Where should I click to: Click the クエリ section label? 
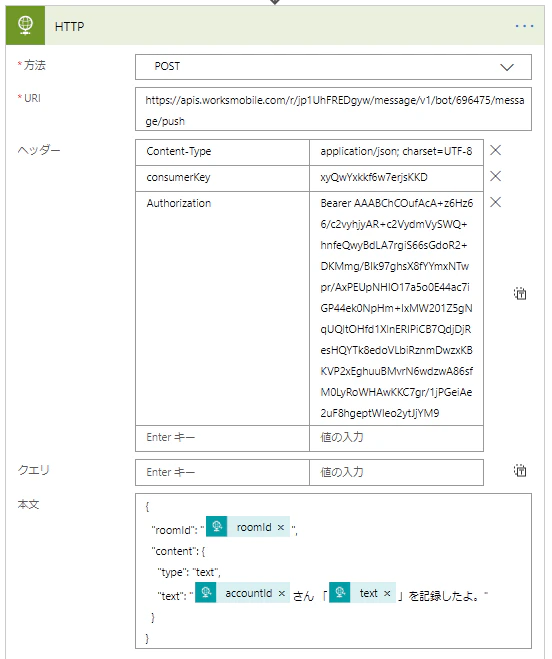coord(34,470)
